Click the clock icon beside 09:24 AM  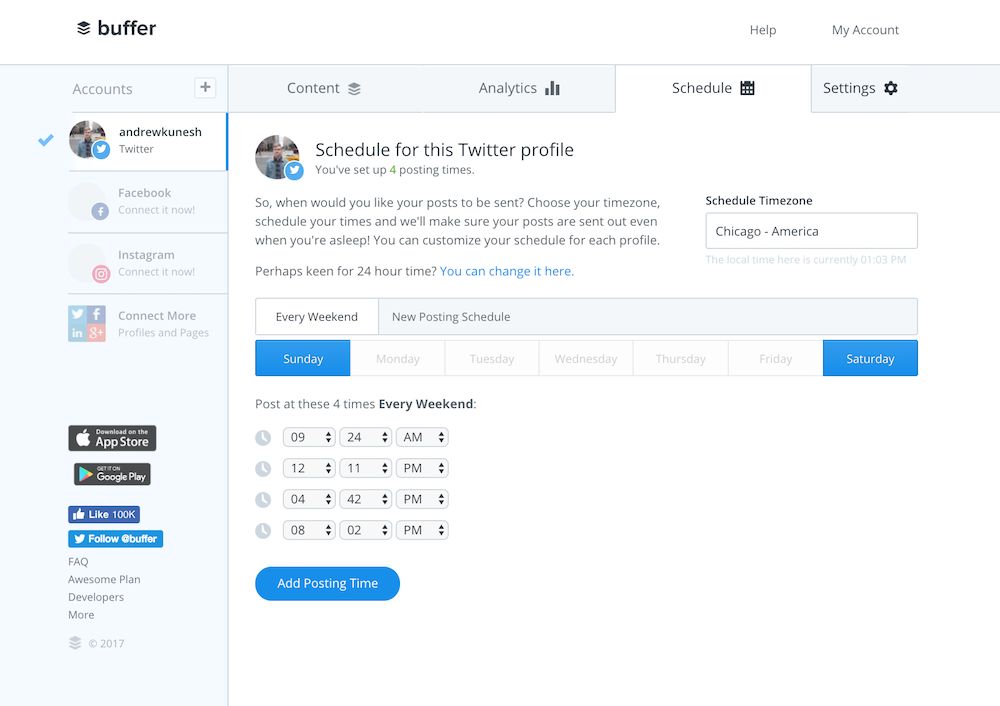click(x=263, y=437)
